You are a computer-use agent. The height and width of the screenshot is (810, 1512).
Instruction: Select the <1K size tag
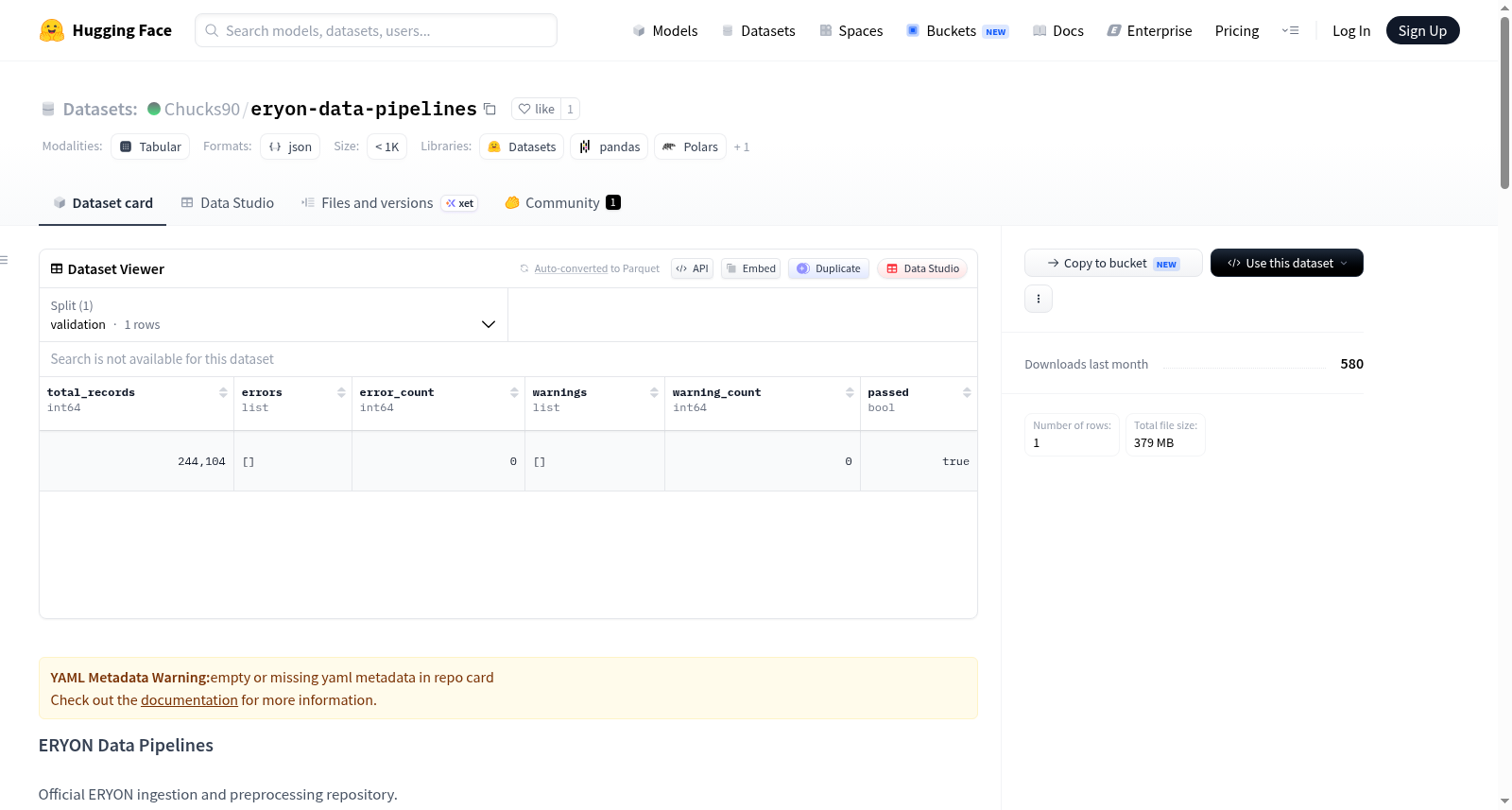[x=387, y=146]
